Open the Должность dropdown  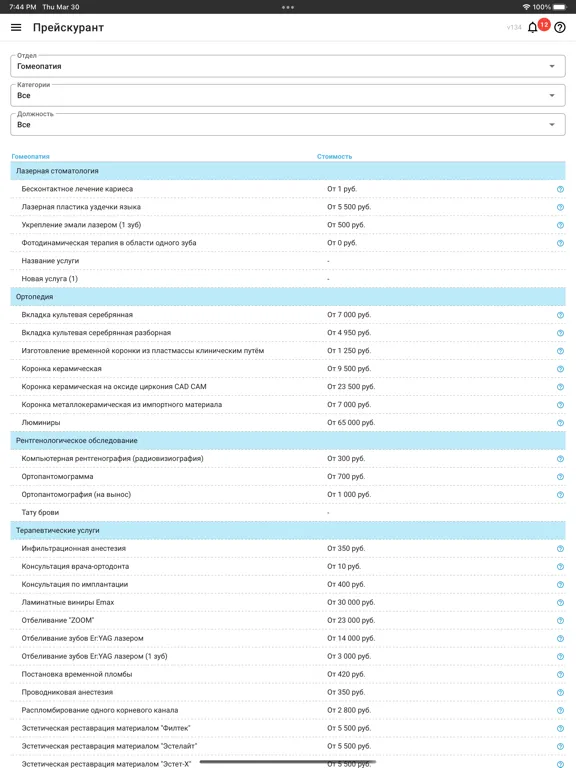[x=288, y=125]
